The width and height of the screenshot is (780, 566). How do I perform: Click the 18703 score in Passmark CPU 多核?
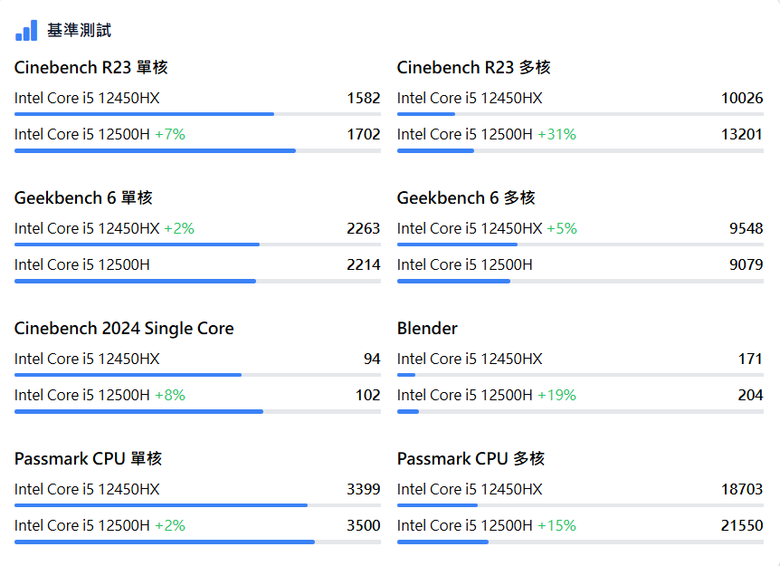tap(742, 489)
